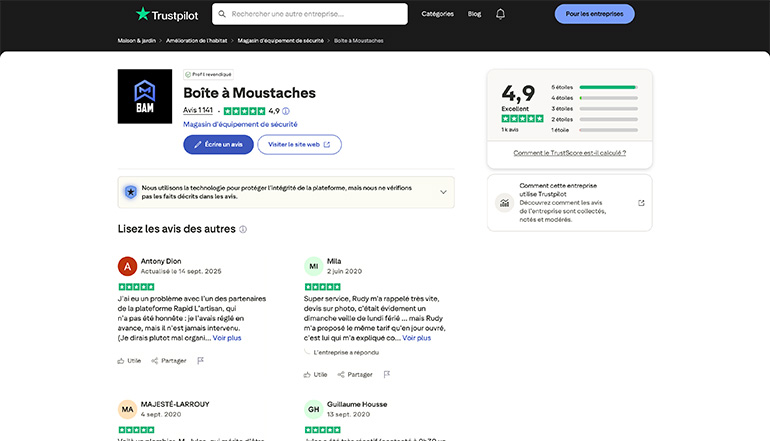Click the BAM company logo thumbnail
The height and width of the screenshot is (441, 770).
coord(145,96)
